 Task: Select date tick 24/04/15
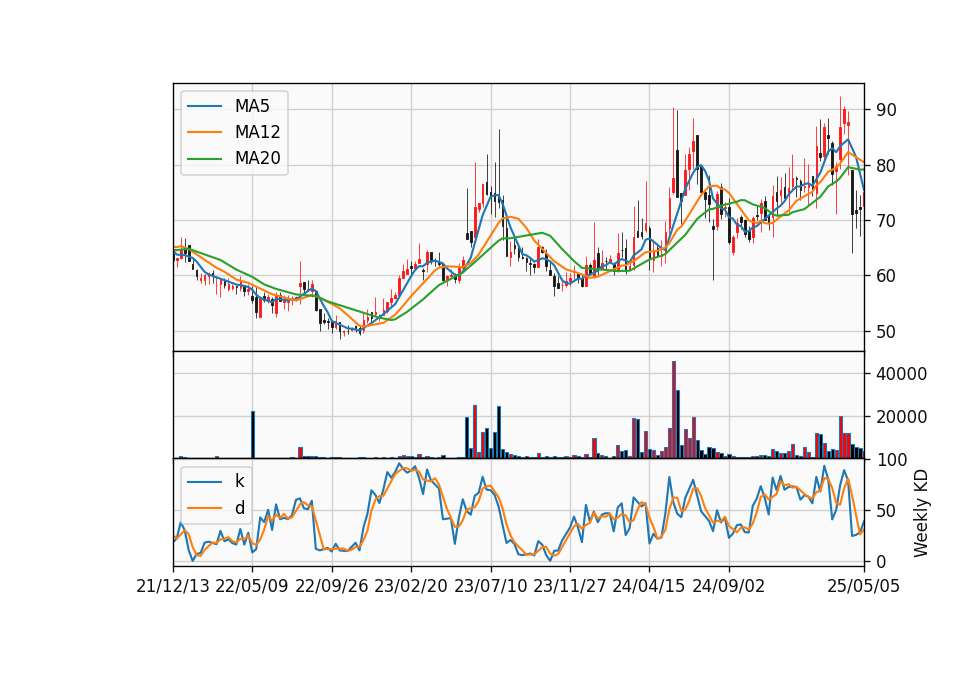coord(649,587)
